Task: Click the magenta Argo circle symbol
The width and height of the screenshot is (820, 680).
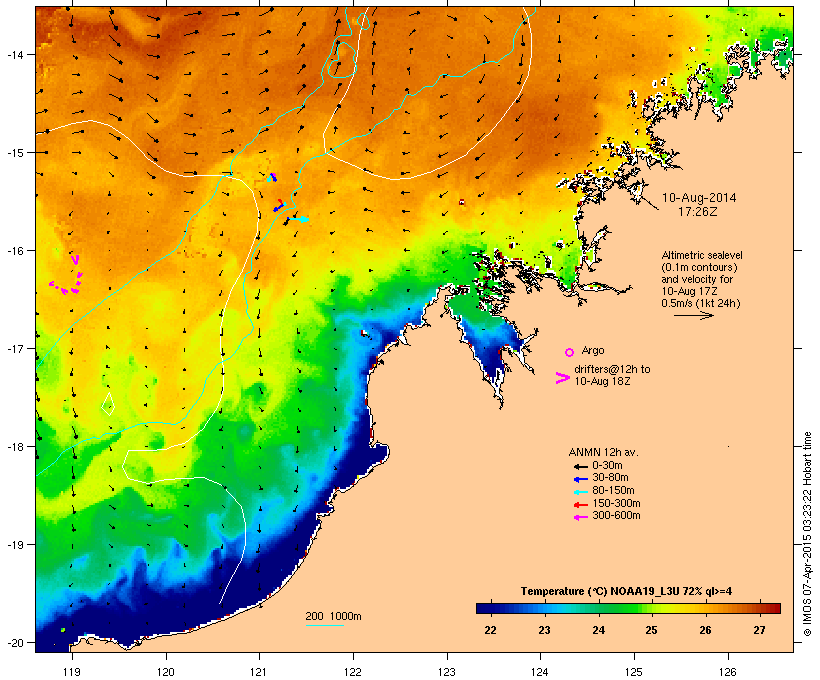Action: 570,352
